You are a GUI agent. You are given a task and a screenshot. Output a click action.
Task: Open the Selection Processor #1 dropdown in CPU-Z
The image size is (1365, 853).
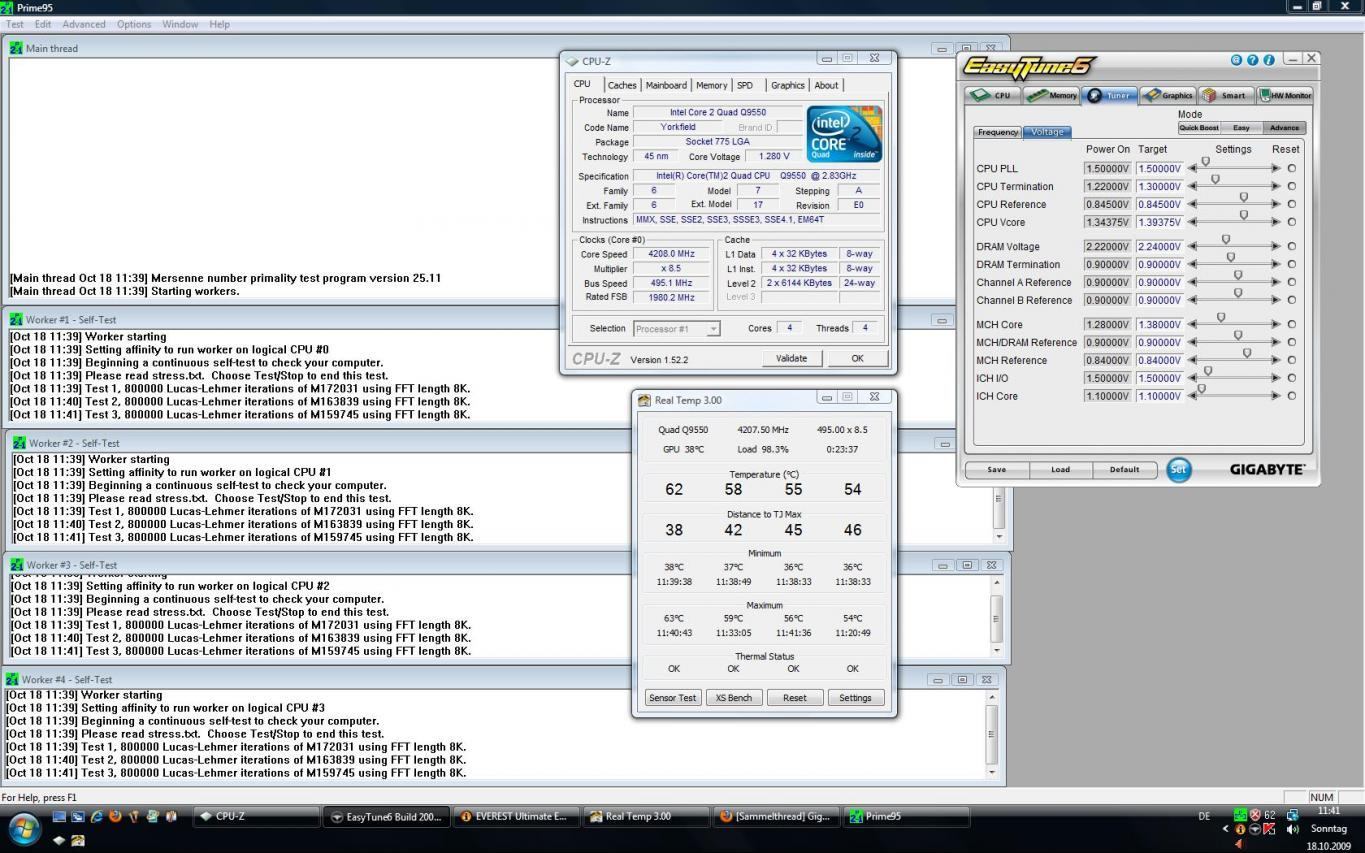713,329
